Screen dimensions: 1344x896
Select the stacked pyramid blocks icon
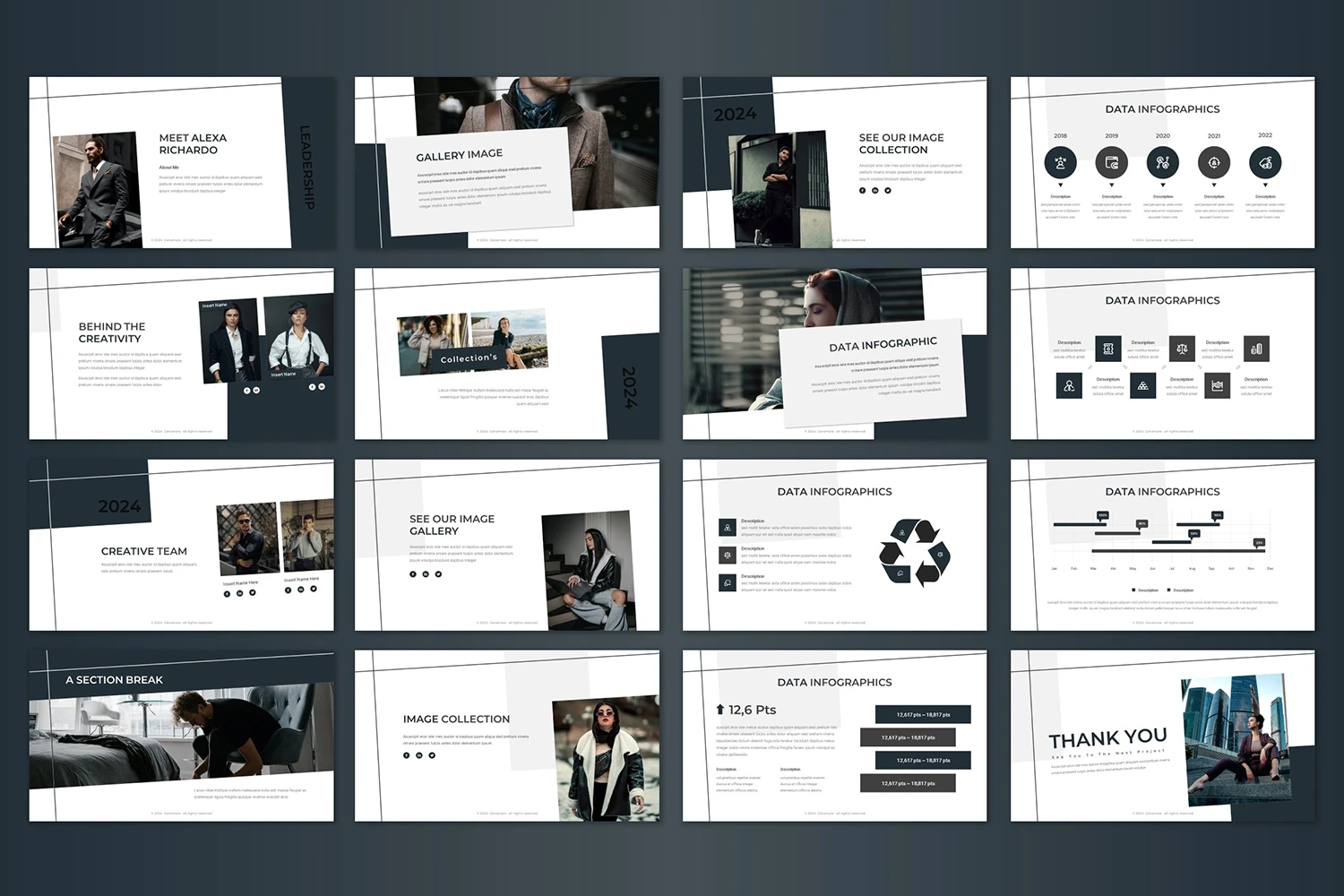coord(1143,386)
